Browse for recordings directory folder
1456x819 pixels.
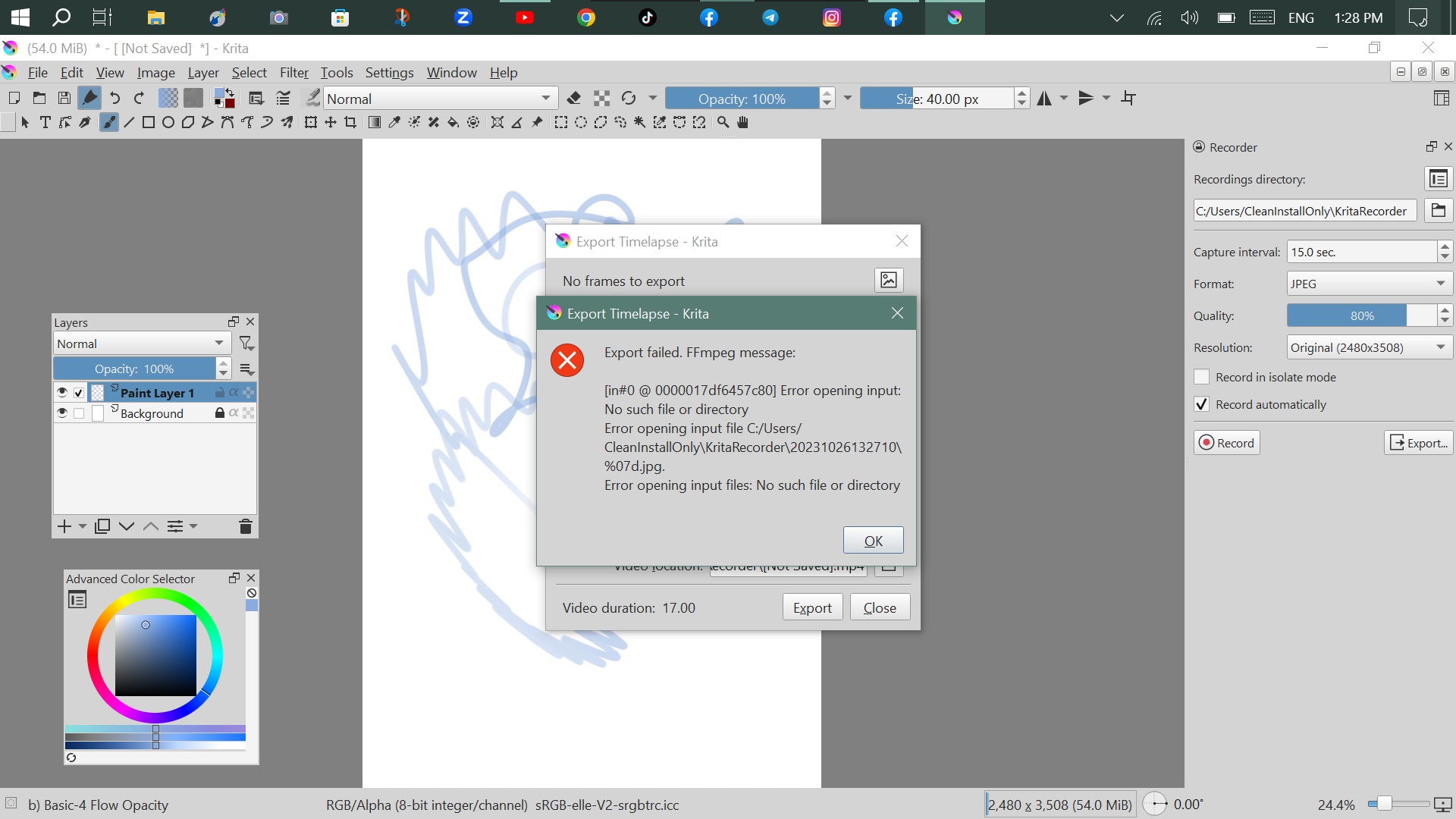coord(1439,210)
